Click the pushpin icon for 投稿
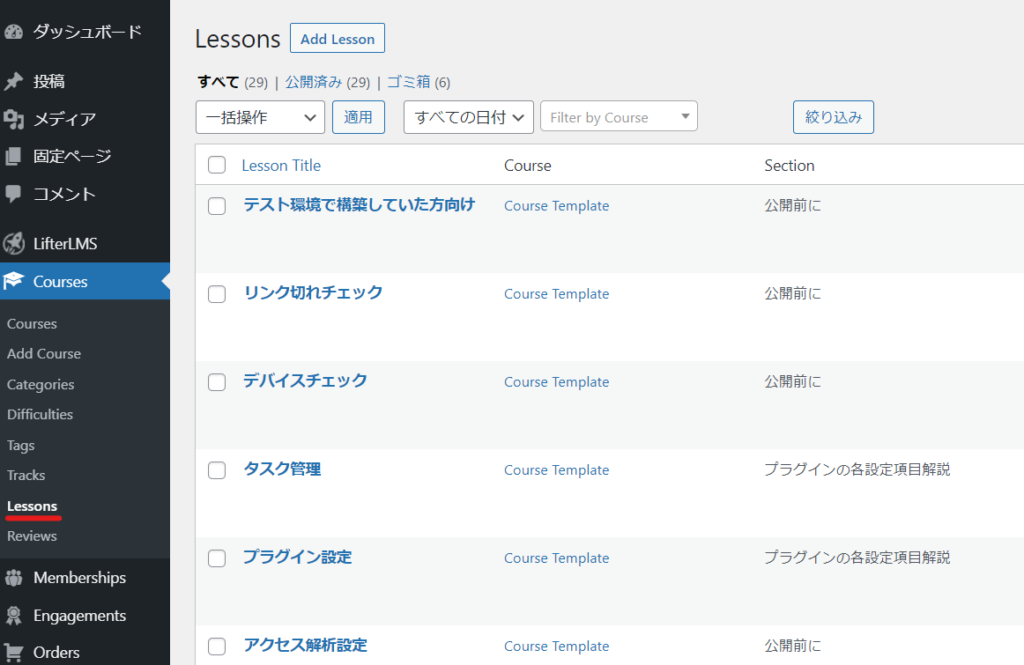The image size is (1024, 665). pos(13,82)
